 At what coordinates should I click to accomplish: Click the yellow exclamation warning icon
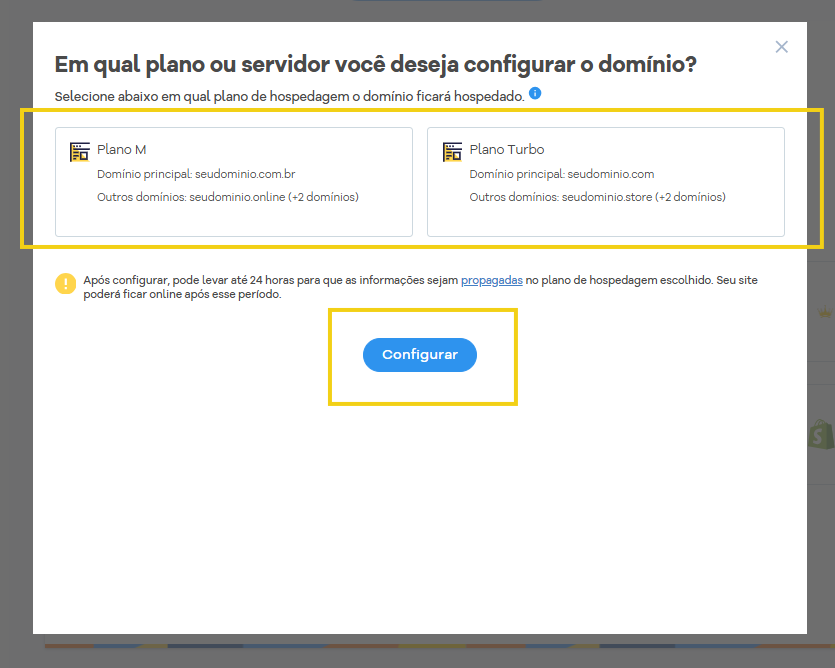(x=66, y=283)
